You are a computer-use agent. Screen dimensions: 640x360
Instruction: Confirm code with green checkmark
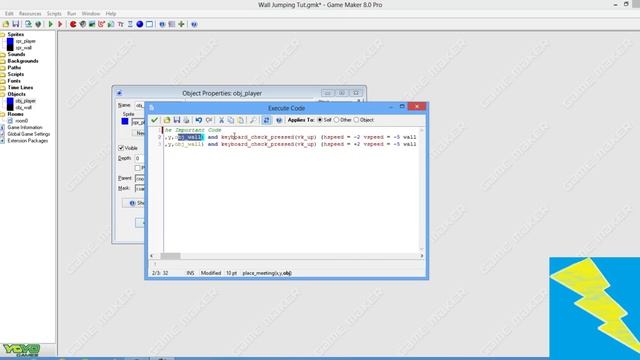pos(154,120)
